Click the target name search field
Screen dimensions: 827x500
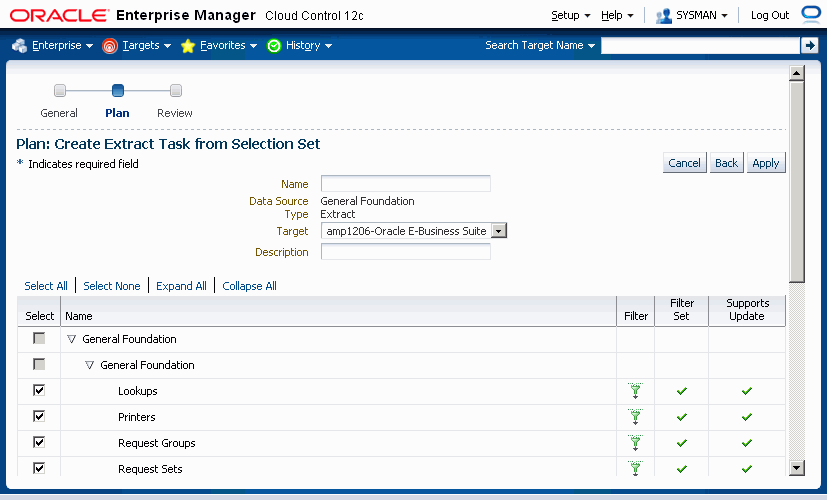(700, 45)
